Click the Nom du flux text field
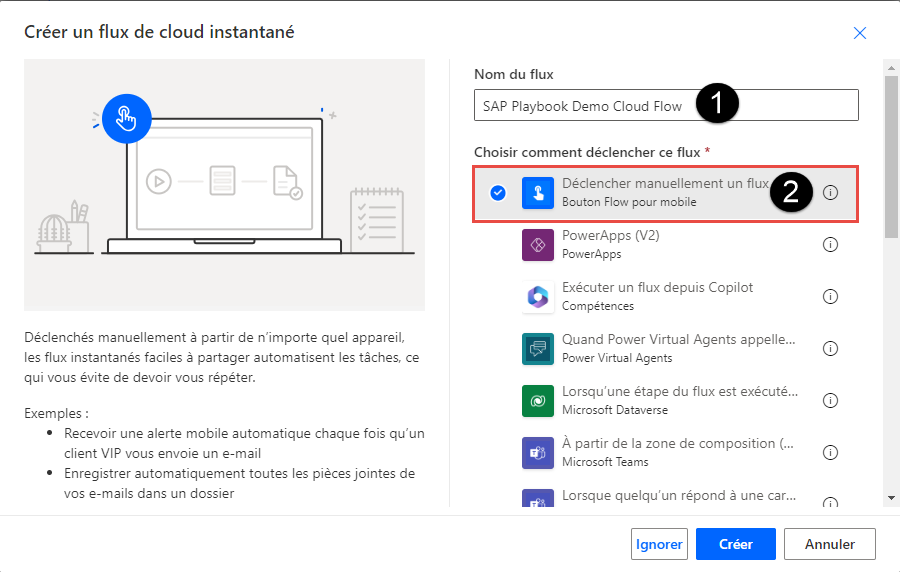 pyautogui.click(x=666, y=105)
